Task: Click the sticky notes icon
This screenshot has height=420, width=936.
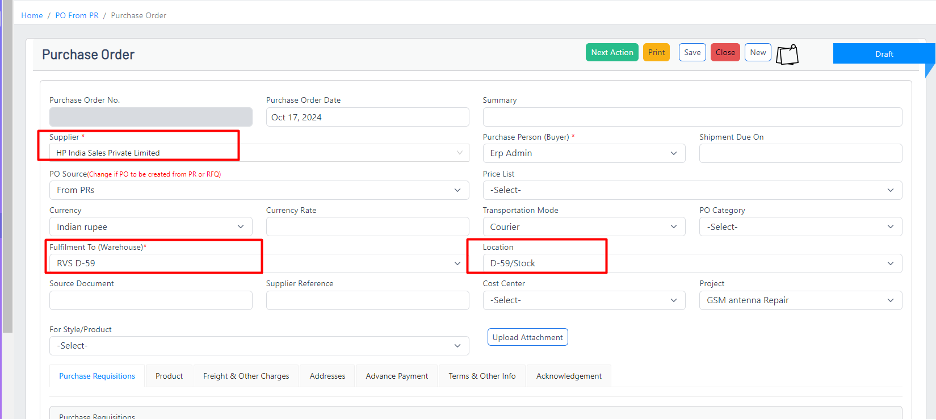Action: coord(788,53)
